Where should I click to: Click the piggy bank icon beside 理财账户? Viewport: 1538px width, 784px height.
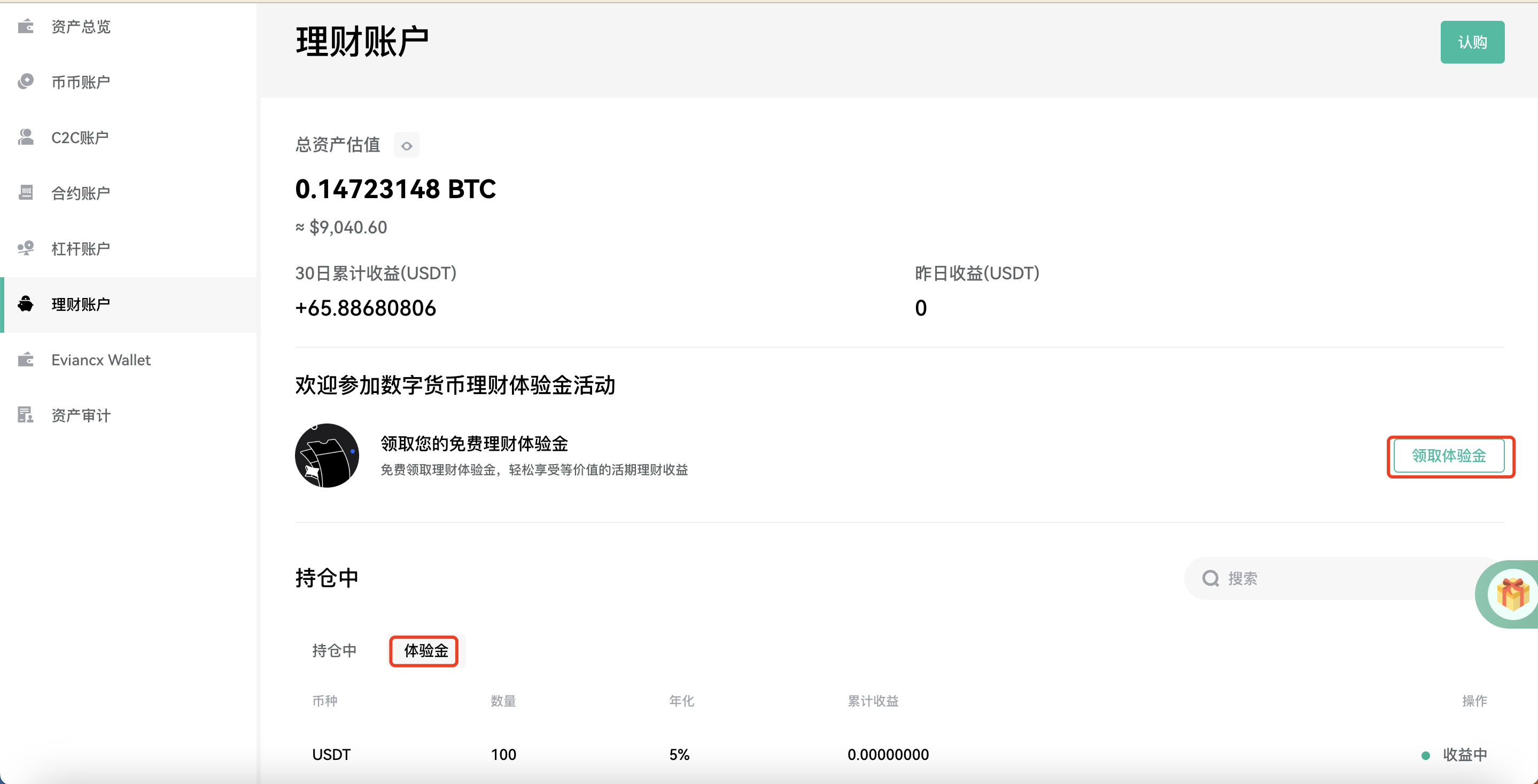pos(26,304)
